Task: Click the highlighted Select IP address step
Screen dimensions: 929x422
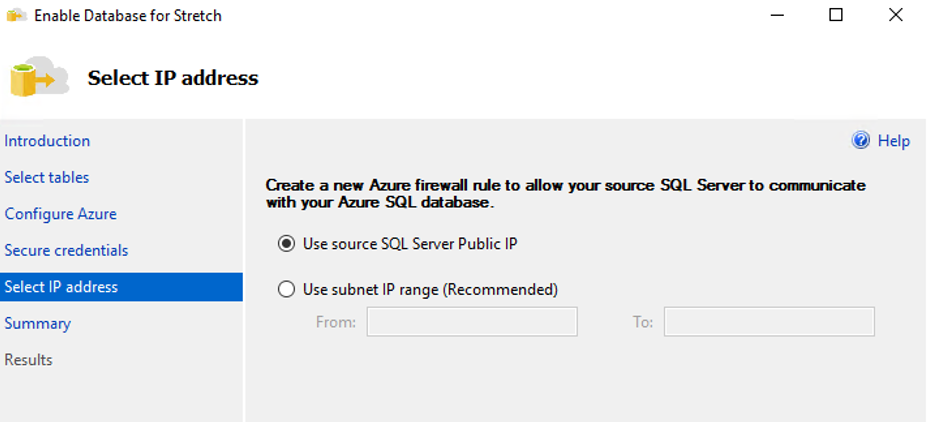Action: click(x=61, y=287)
